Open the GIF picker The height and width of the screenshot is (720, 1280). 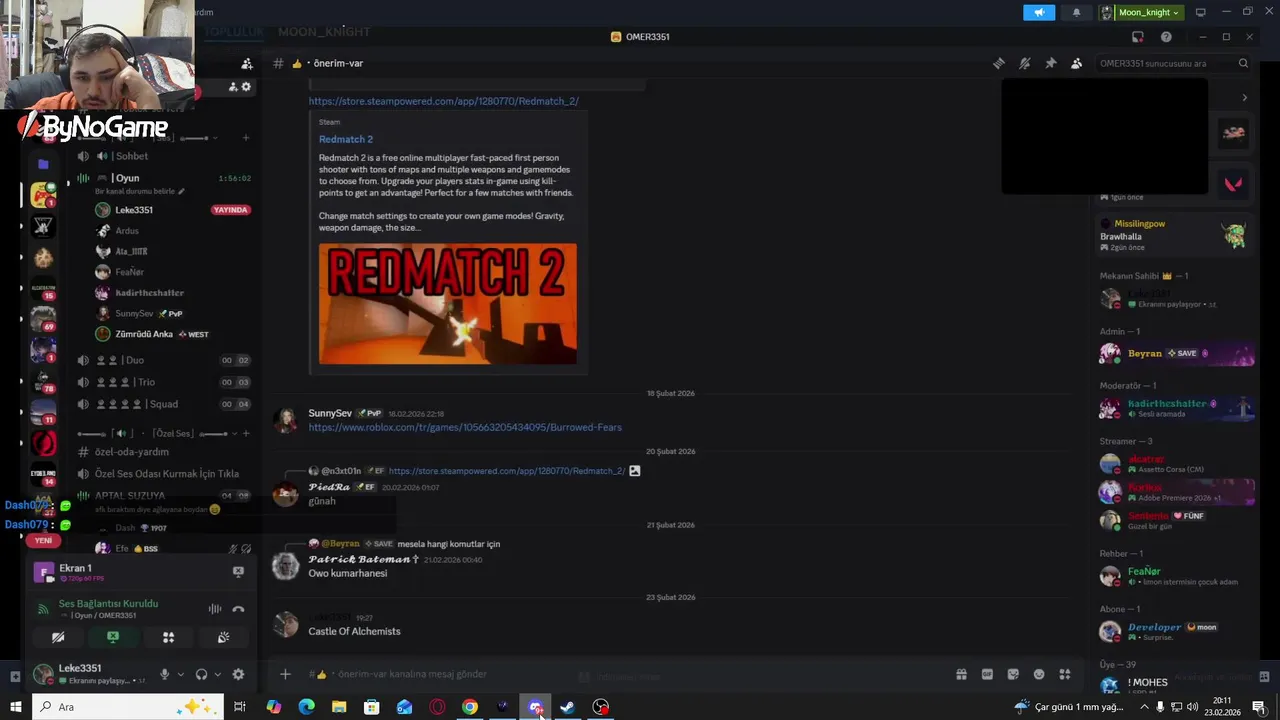coord(987,674)
